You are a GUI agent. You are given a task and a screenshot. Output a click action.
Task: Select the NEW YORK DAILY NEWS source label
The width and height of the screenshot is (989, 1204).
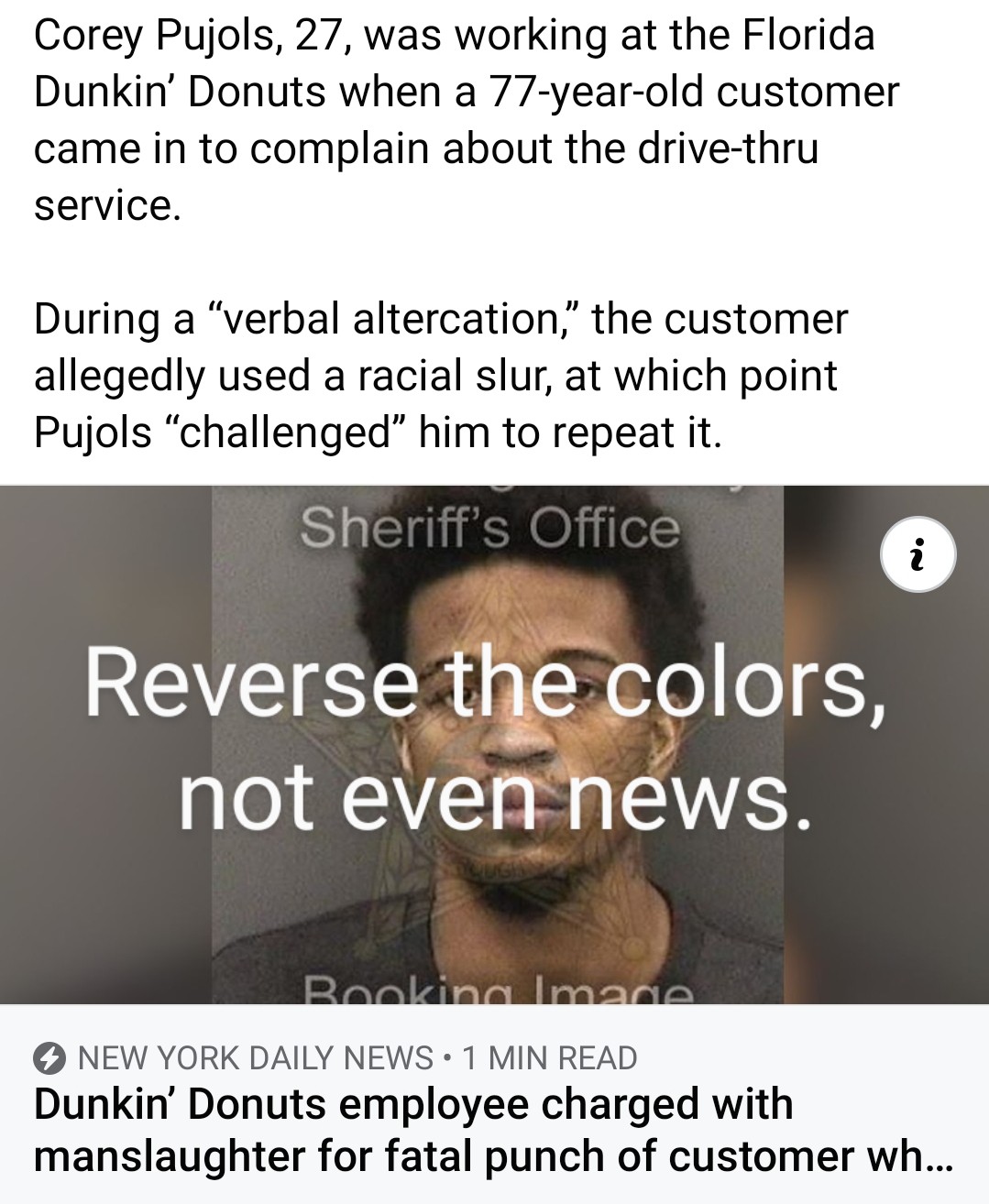pyautogui.click(x=256, y=1058)
